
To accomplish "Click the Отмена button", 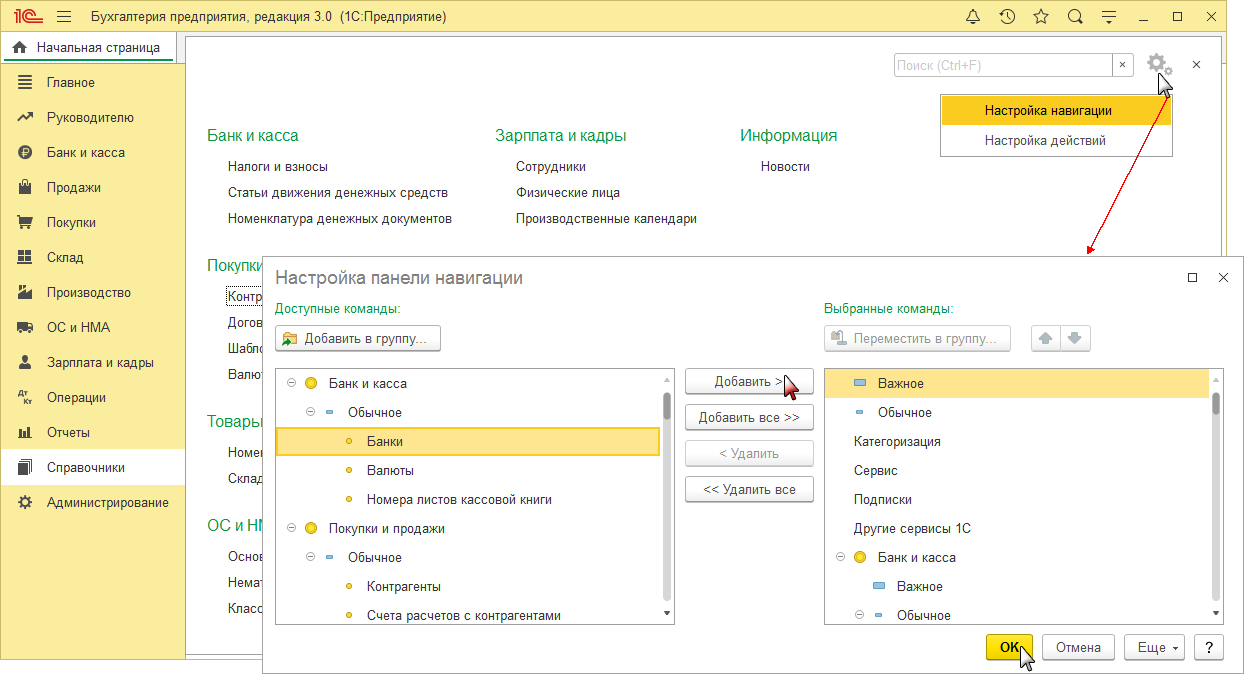I will click(1079, 647).
